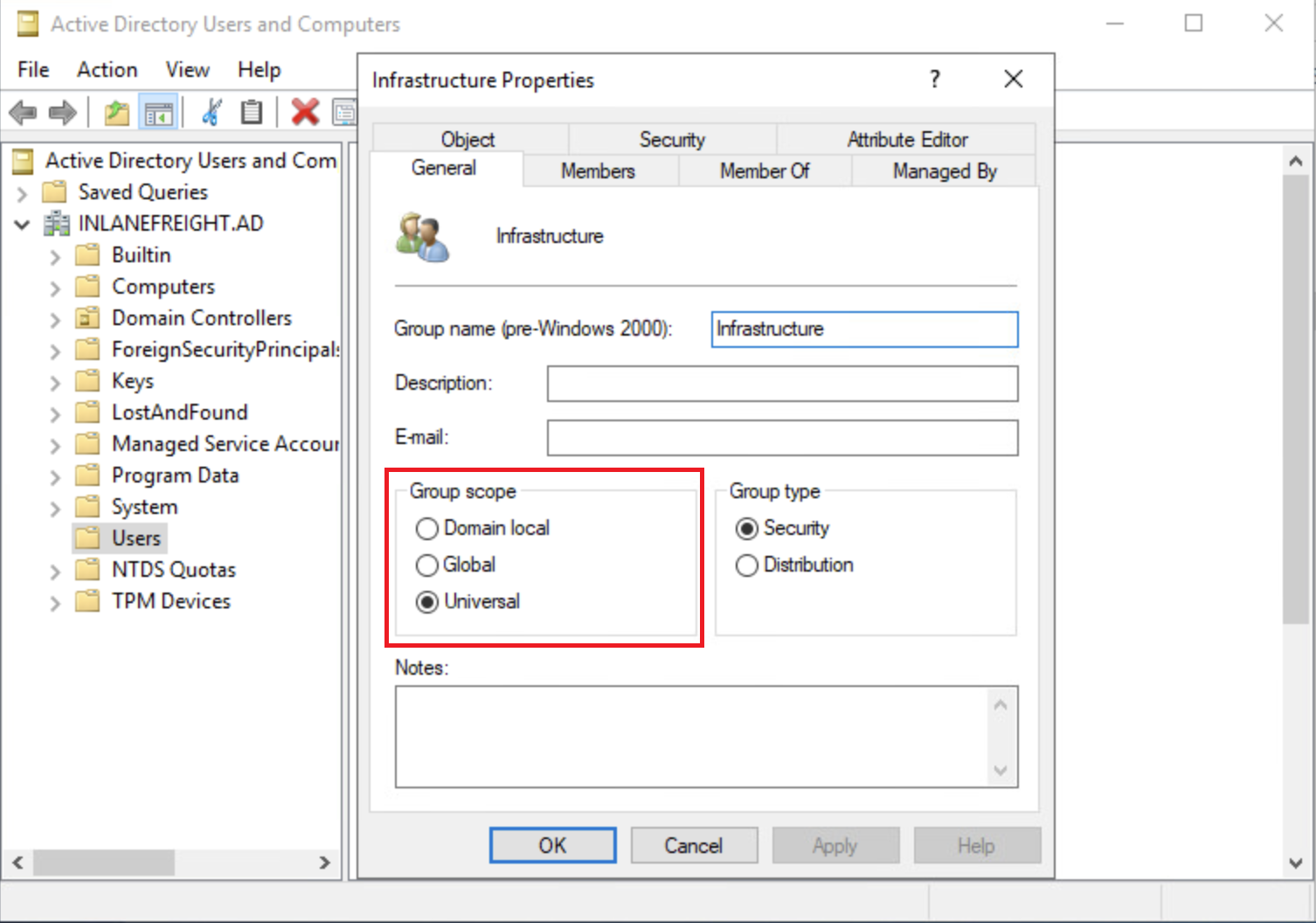The height and width of the screenshot is (923, 1316).
Task: Select the Global group scope option
Action: point(427,566)
